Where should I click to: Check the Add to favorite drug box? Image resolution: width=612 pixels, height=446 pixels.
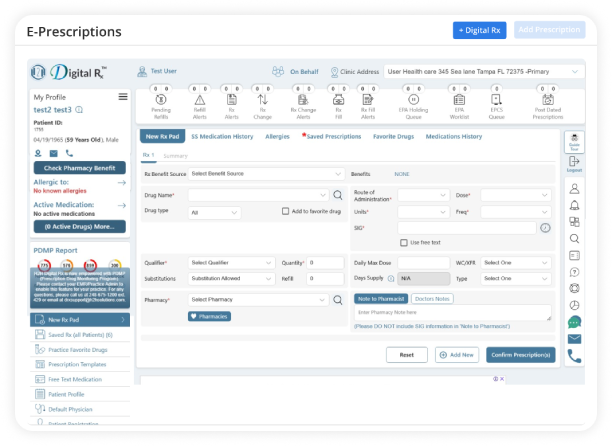pos(285,212)
